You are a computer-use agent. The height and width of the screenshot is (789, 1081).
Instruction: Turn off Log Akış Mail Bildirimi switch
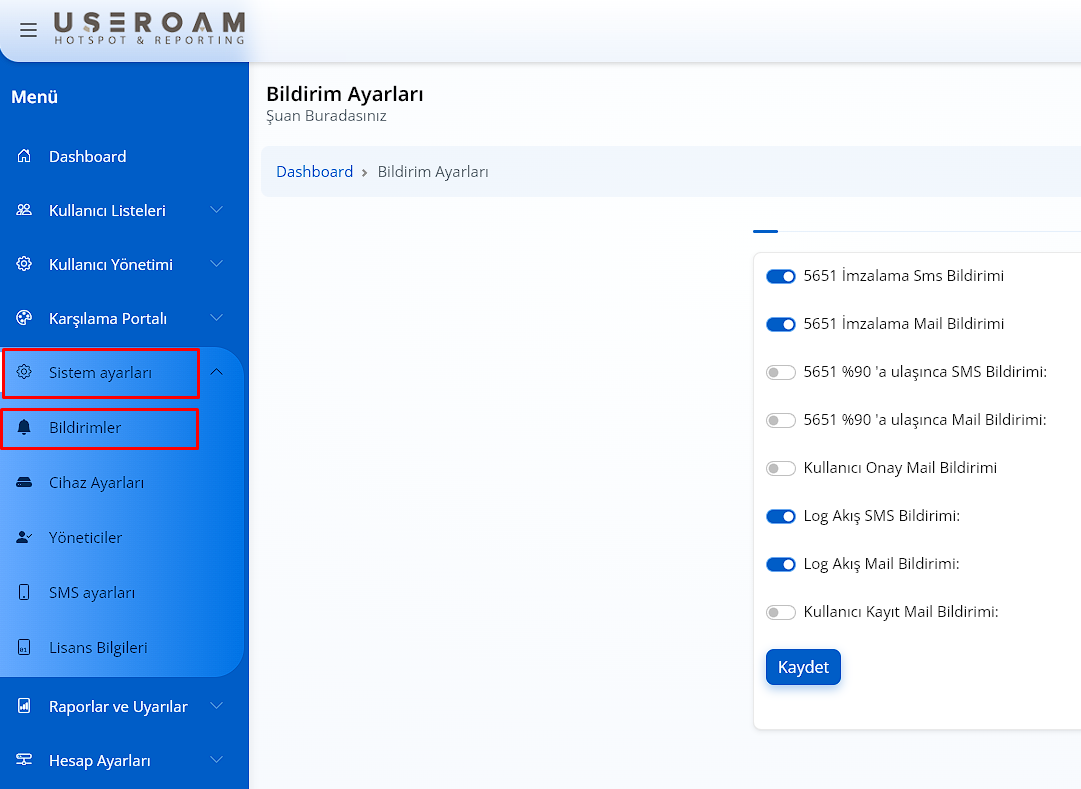pos(780,564)
